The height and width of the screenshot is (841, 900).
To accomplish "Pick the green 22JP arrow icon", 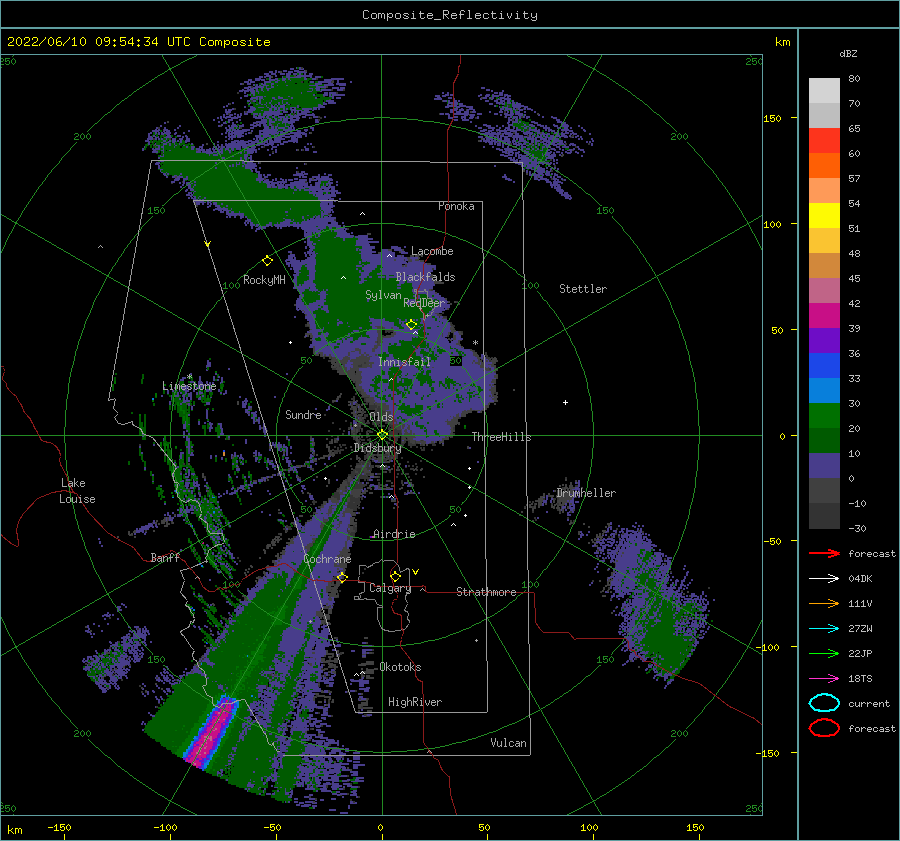I will [824, 653].
